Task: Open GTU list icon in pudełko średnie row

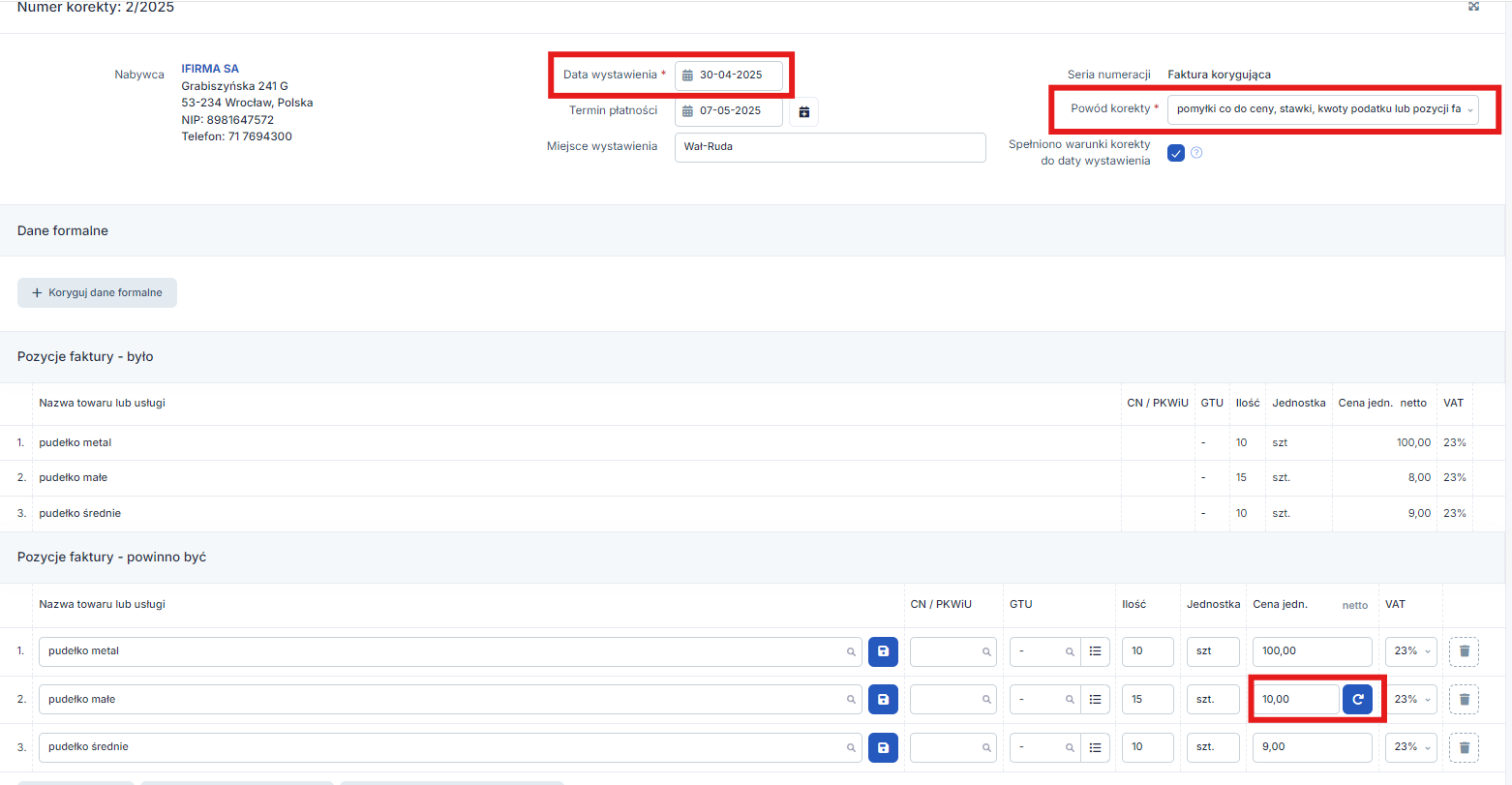Action: click(1095, 747)
